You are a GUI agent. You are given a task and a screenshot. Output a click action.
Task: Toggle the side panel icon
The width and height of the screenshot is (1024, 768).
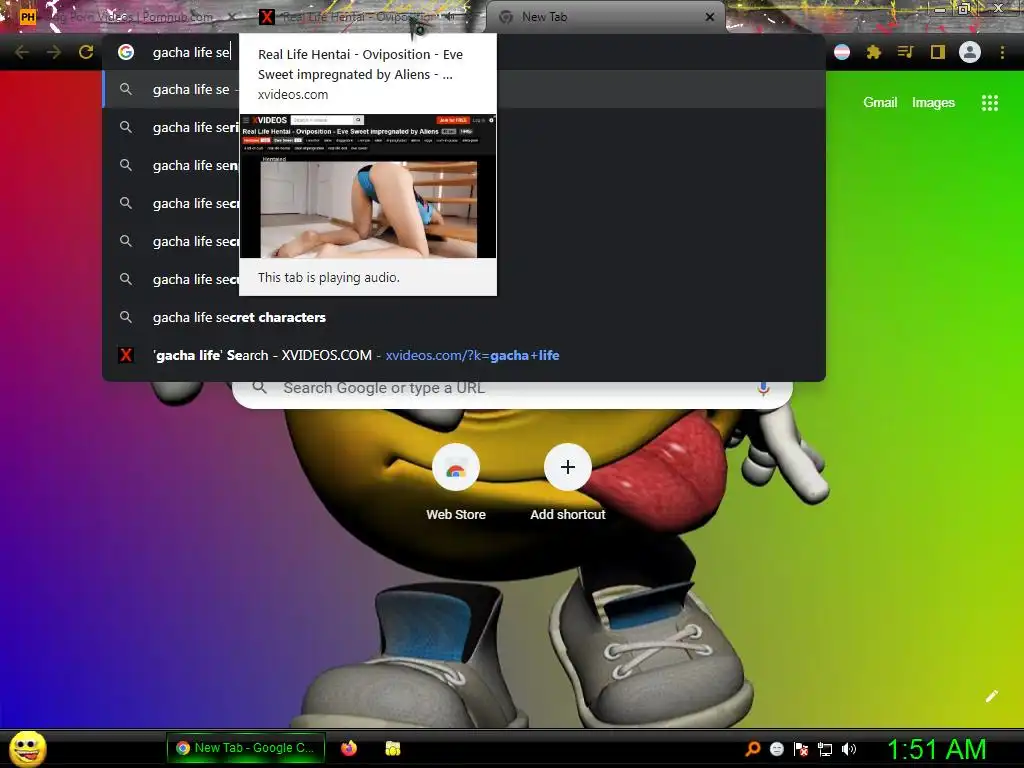tap(938, 52)
